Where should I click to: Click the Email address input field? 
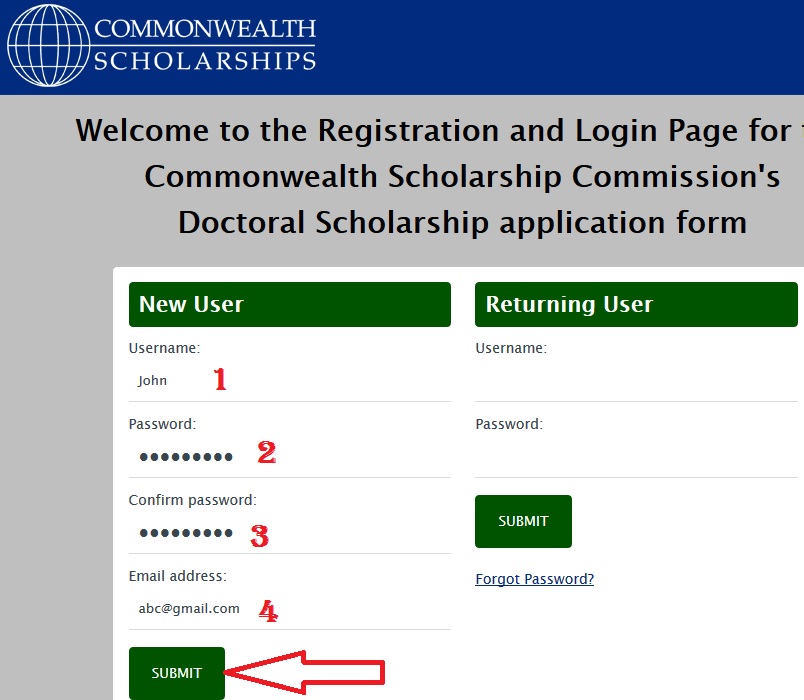(290, 609)
